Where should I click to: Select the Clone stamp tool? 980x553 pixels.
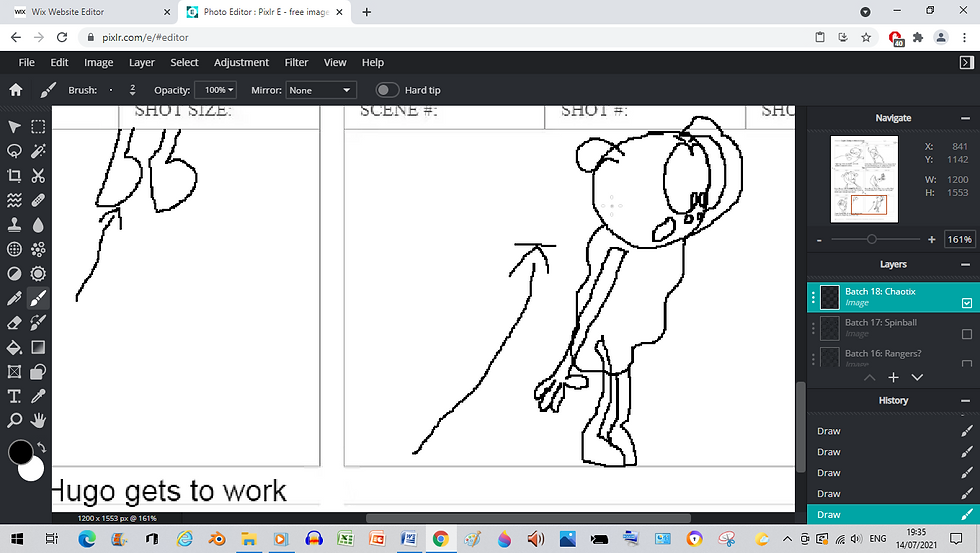[14, 225]
